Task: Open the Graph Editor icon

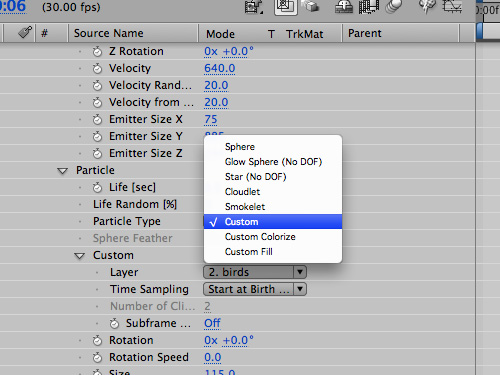Action: tap(452, 6)
